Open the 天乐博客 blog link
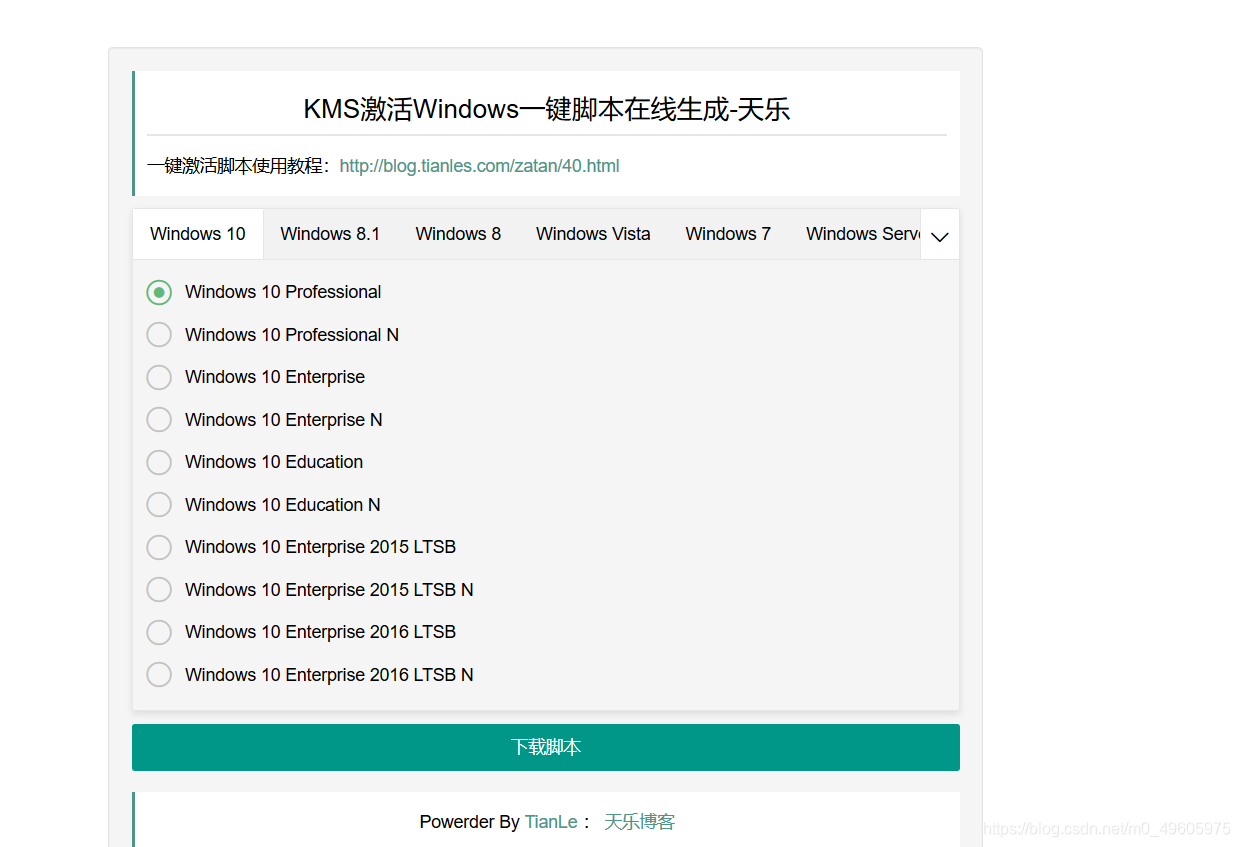 [640, 822]
